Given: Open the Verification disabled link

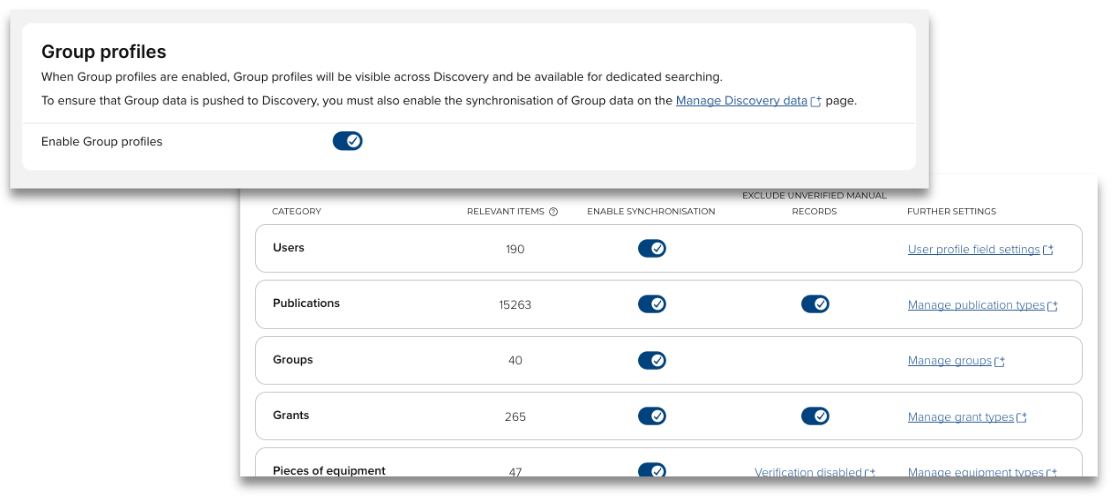Looking at the screenshot, I should (x=808, y=473).
